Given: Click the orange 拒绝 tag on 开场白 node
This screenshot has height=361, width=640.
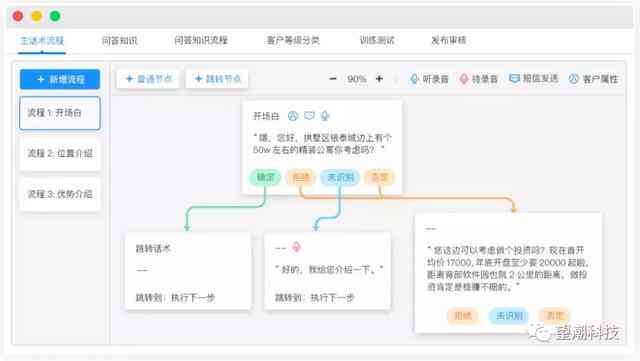Looking at the screenshot, I should (x=301, y=177).
